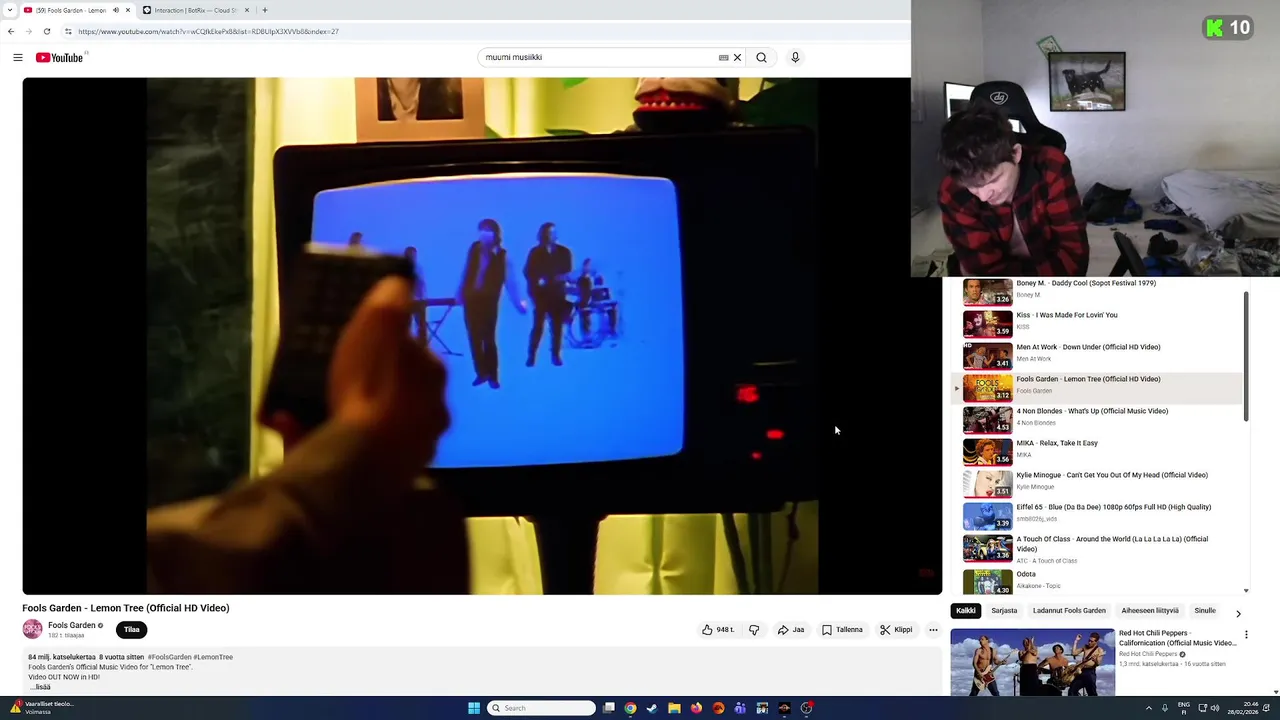1280x720 pixels.
Task: Play 4 Non Blondes What's Up
Action: [1095, 419]
